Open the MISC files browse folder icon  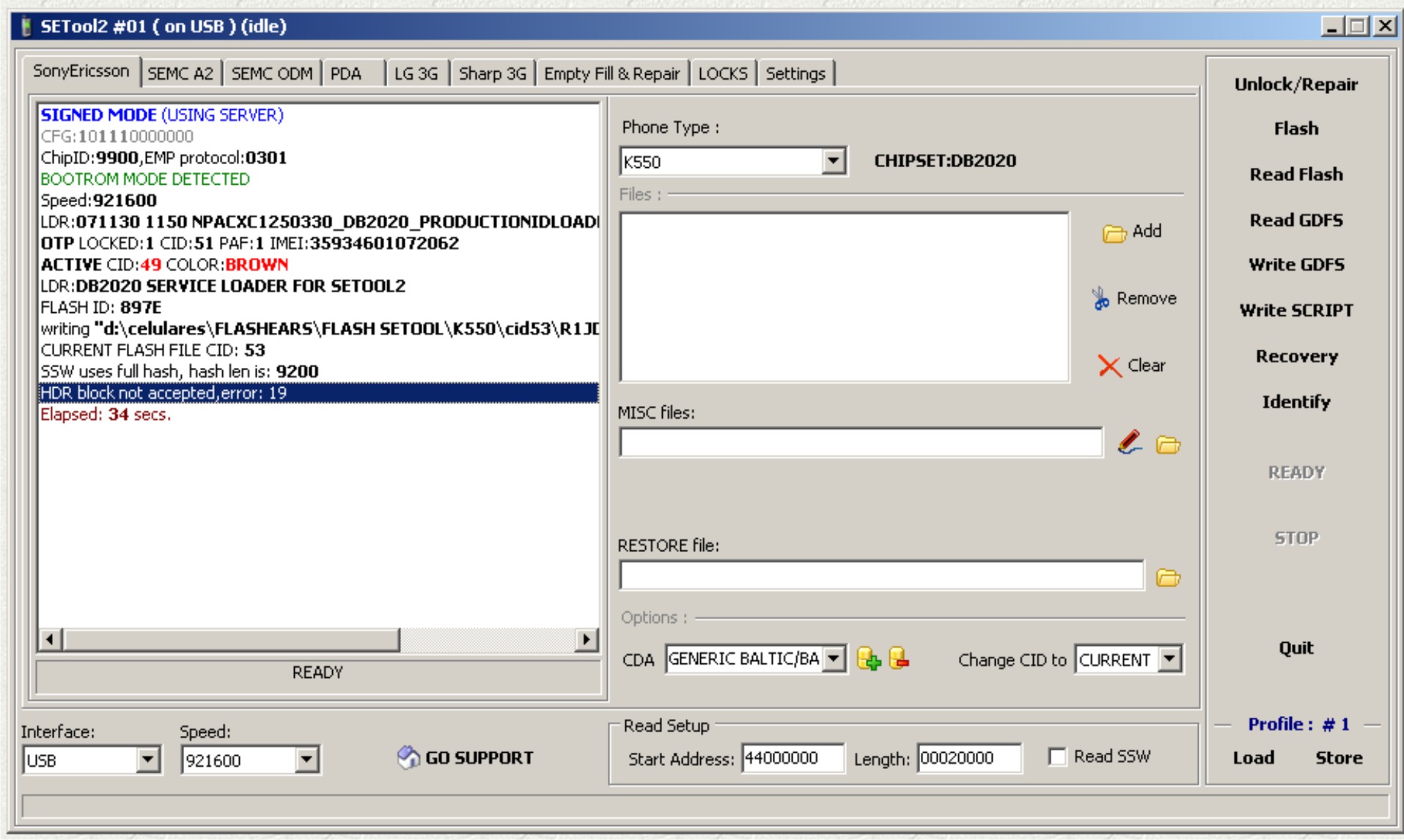click(1168, 444)
